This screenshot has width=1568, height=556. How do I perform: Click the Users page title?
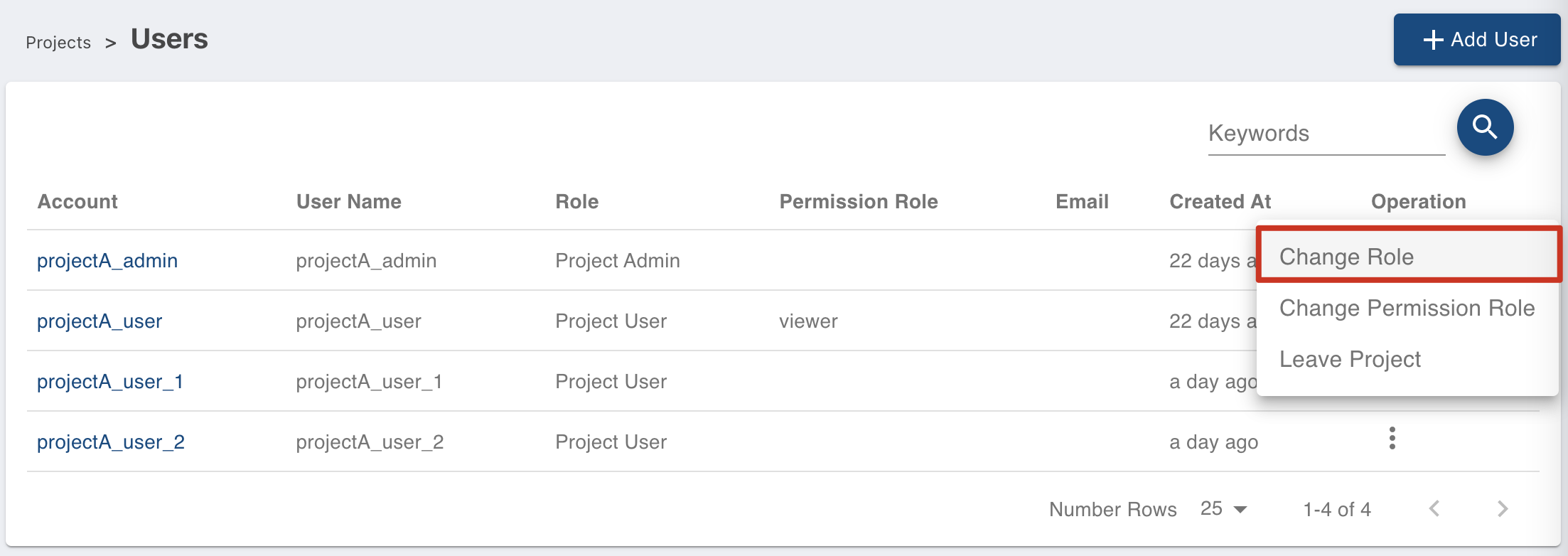pos(169,39)
